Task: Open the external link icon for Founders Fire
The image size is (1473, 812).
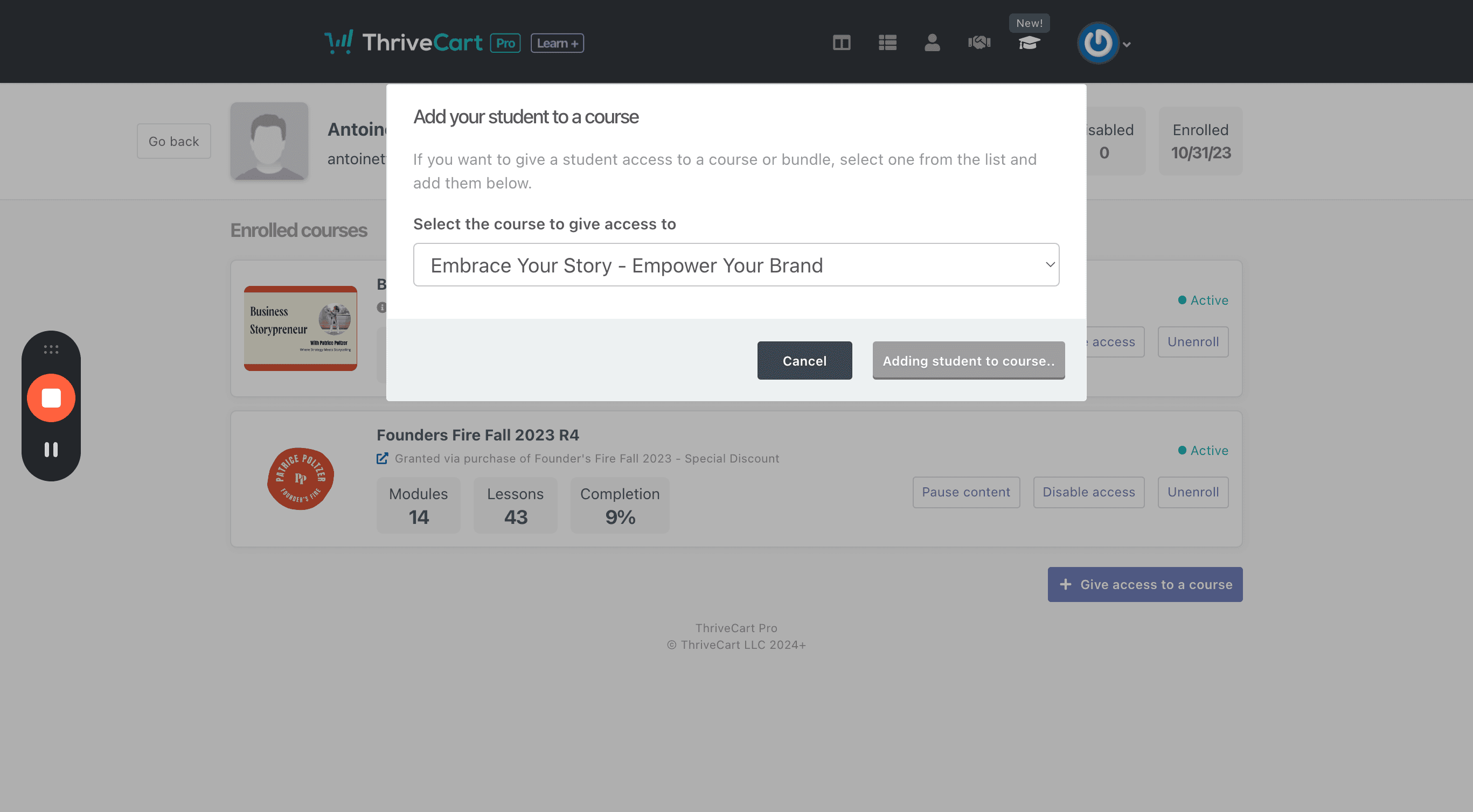Action: tap(382, 458)
